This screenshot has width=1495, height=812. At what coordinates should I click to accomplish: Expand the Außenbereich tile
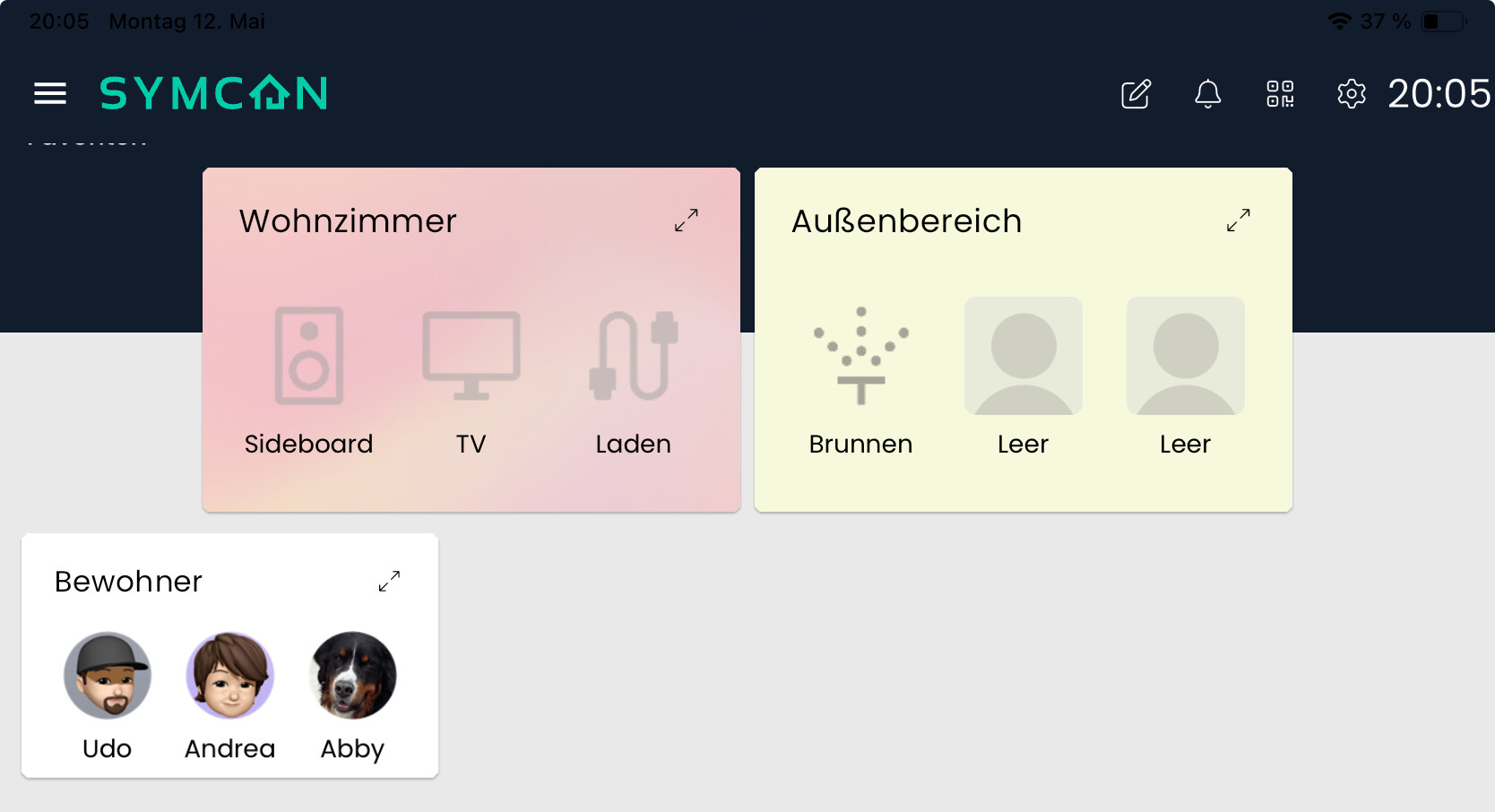click(1239, 220)
